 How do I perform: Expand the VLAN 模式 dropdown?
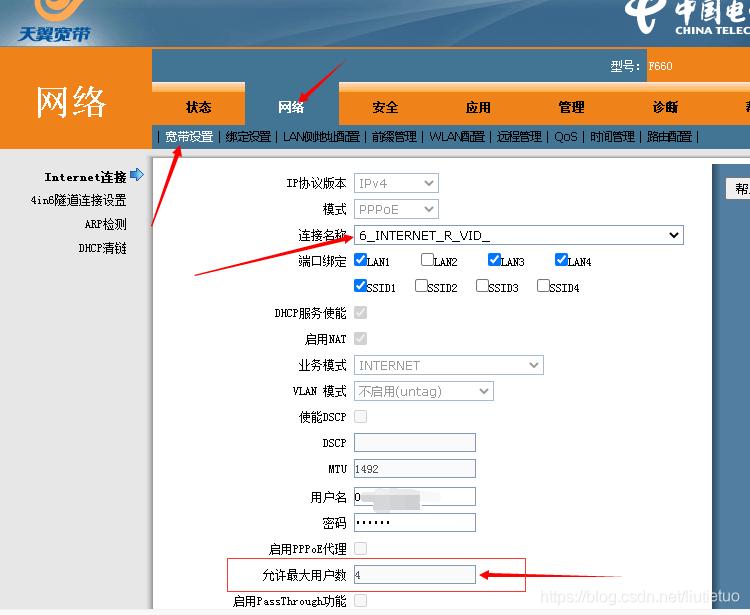click(424, 391)
